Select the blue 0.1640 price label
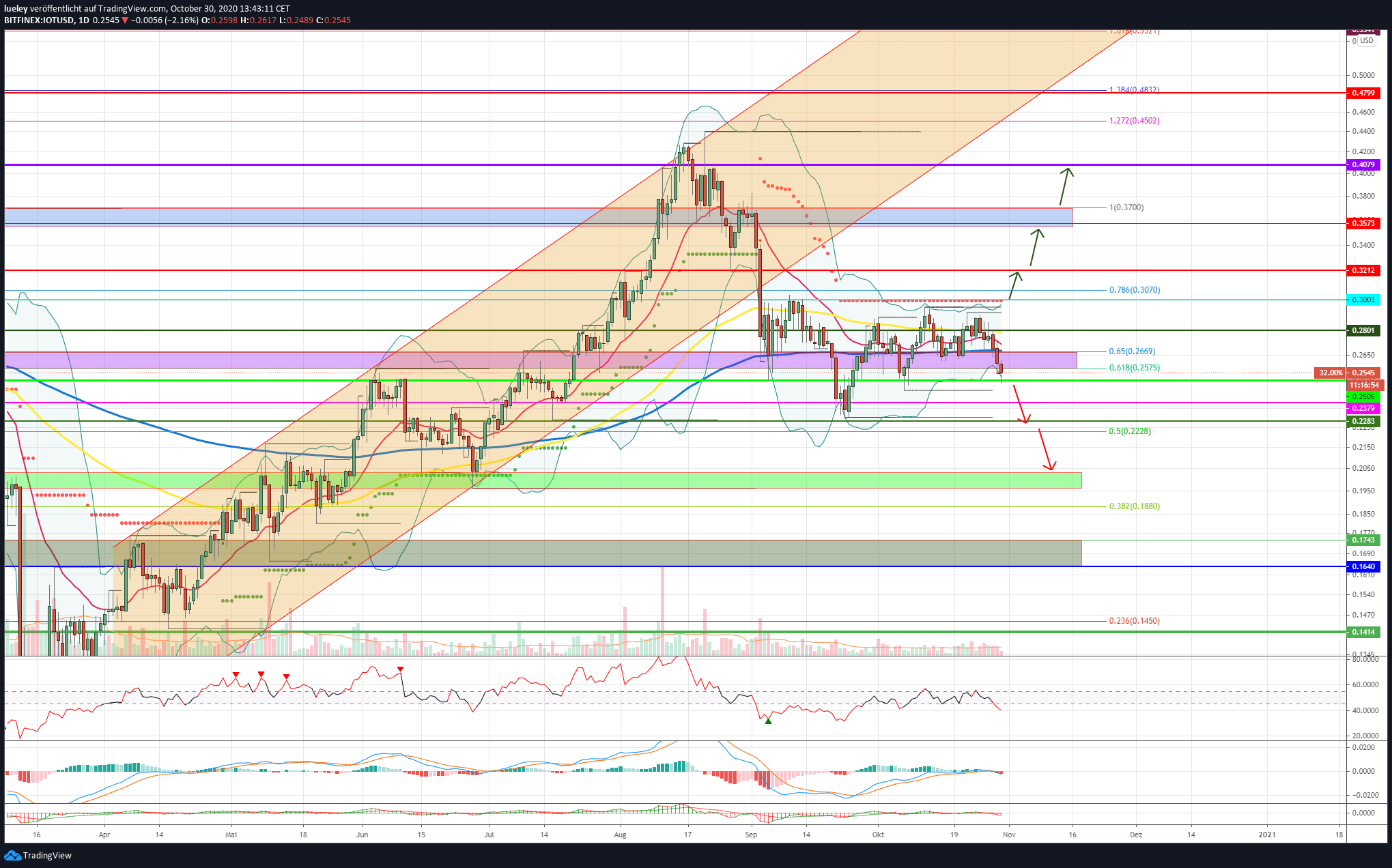 click(x=1363, y=566)
